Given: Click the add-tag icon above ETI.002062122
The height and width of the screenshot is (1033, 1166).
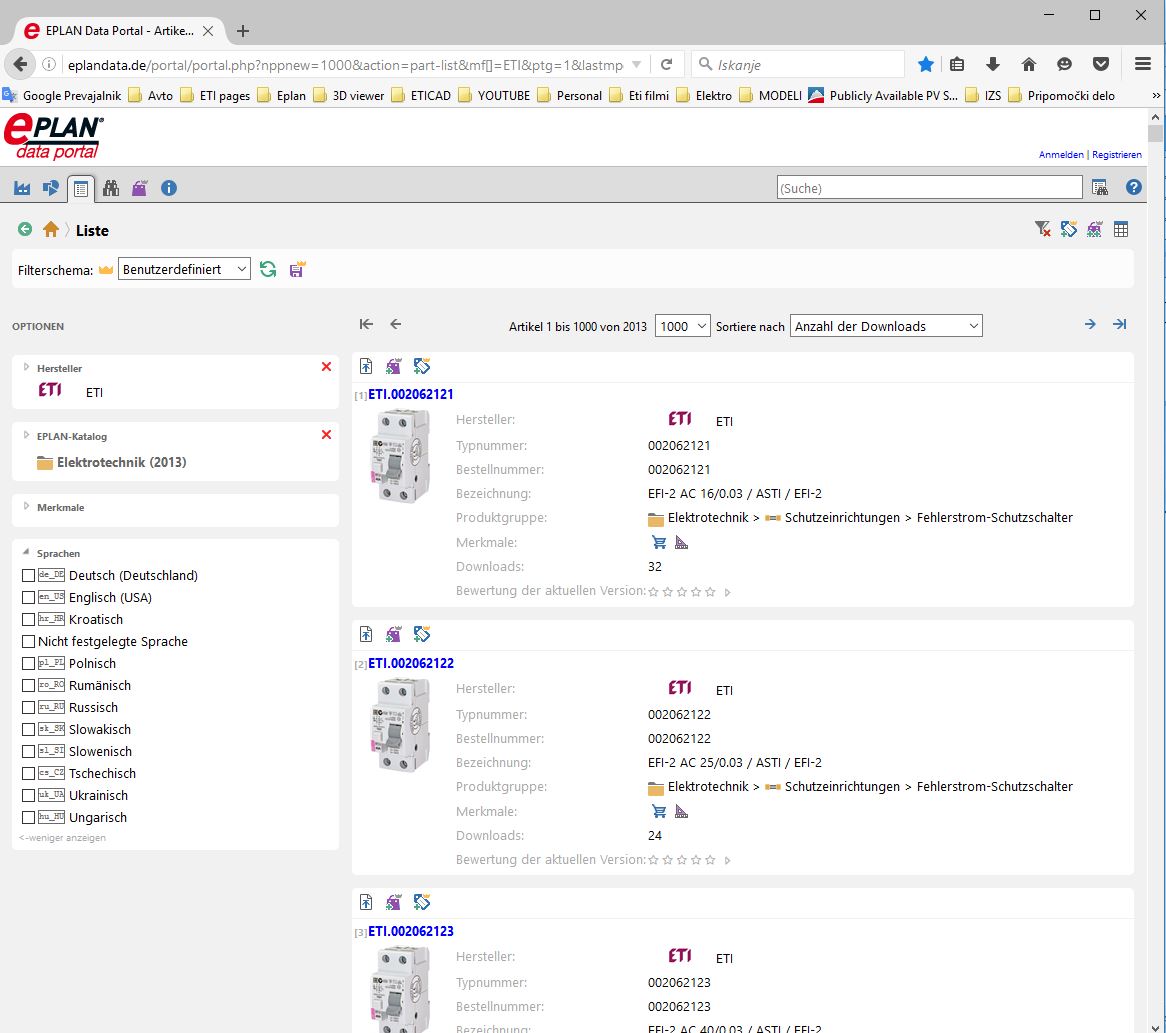Looking at the screenshot, I should [422, 633].
